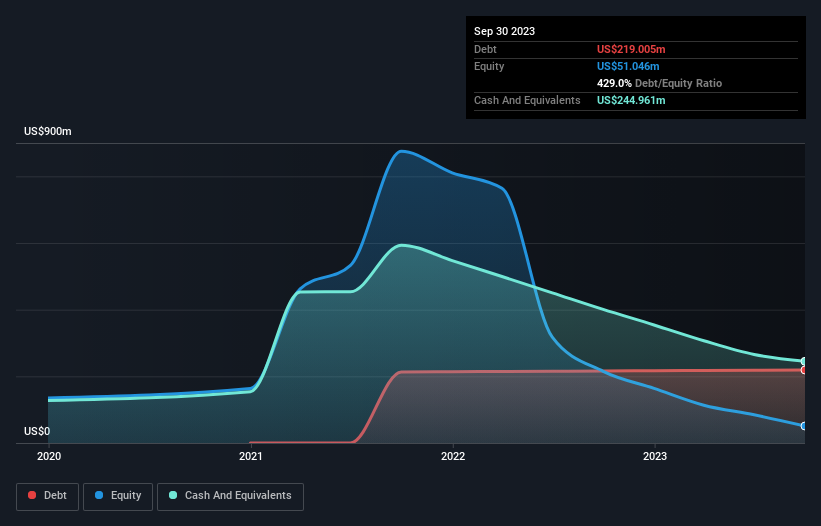
Task: Click the 2021 x-axis label
Action: [251, 456]
